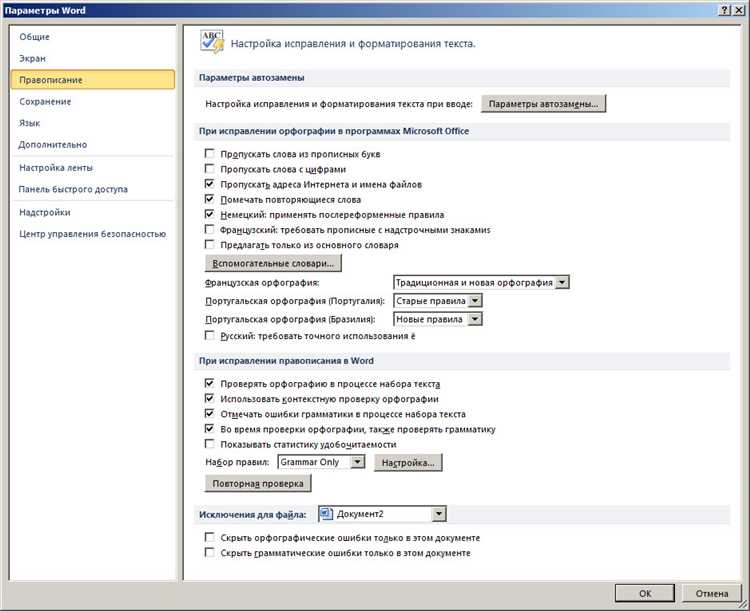Click the Исключения для файла label

(253, 515)
